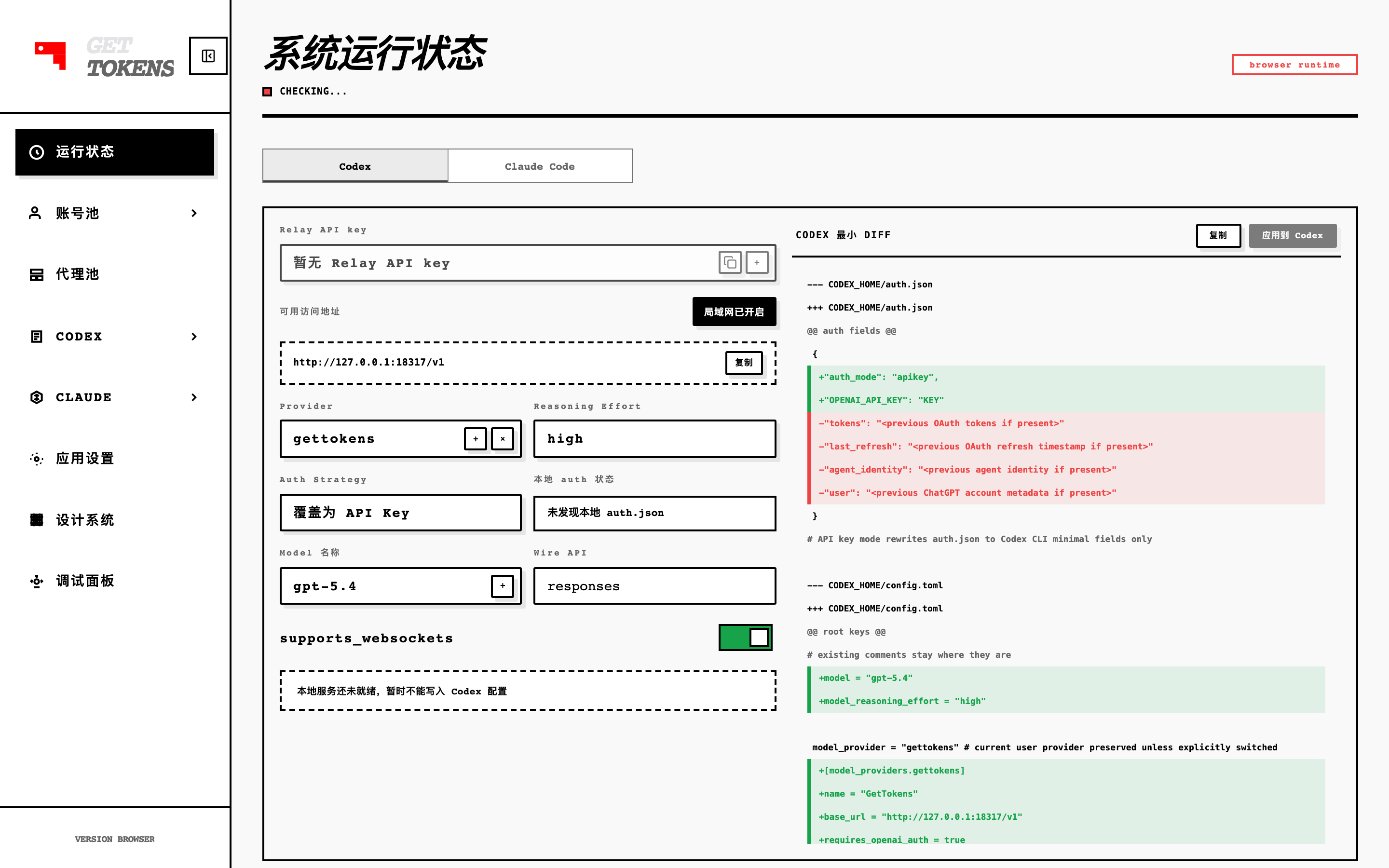Click the server icon beside 代理池

[37, 274]
